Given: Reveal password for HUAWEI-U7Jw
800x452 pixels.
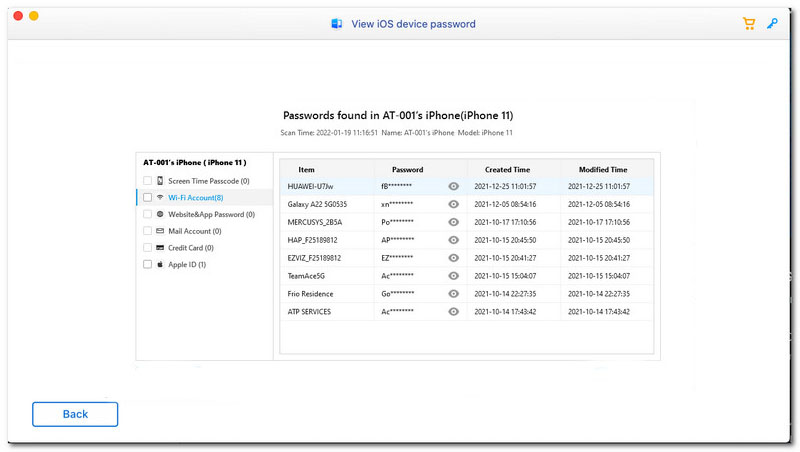Looking at the screenshot, I should [454, 186].
